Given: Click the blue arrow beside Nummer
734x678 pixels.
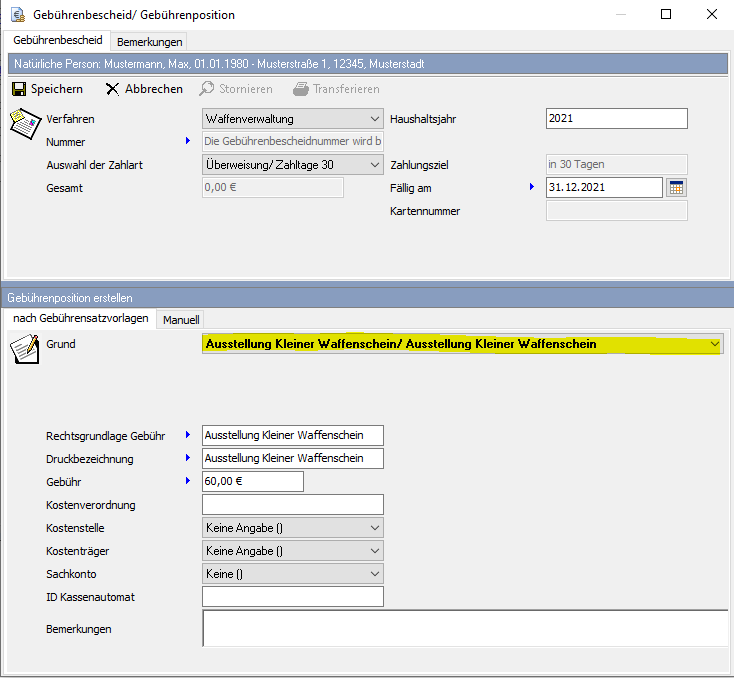Looking at the screenshot, I should click(x=187, y=142).
